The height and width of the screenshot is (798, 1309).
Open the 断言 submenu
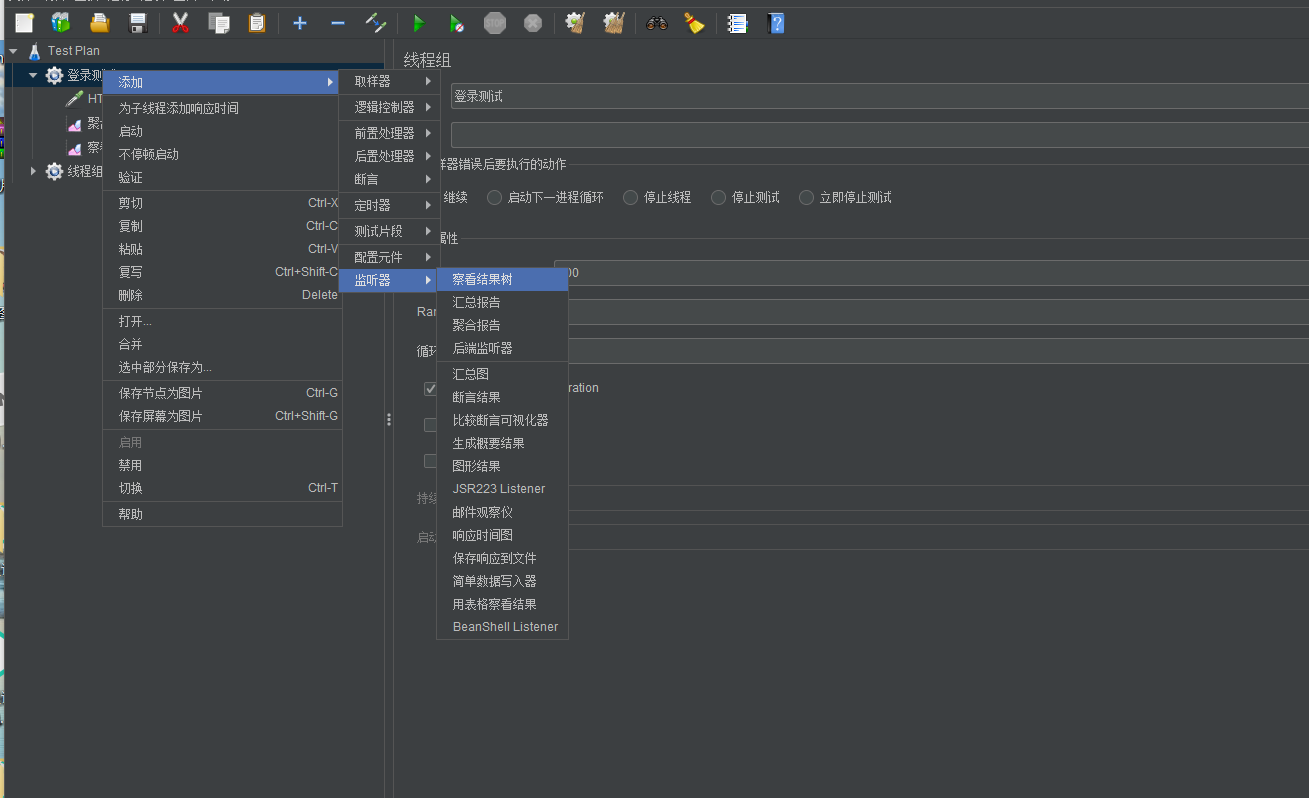point(390,179)
